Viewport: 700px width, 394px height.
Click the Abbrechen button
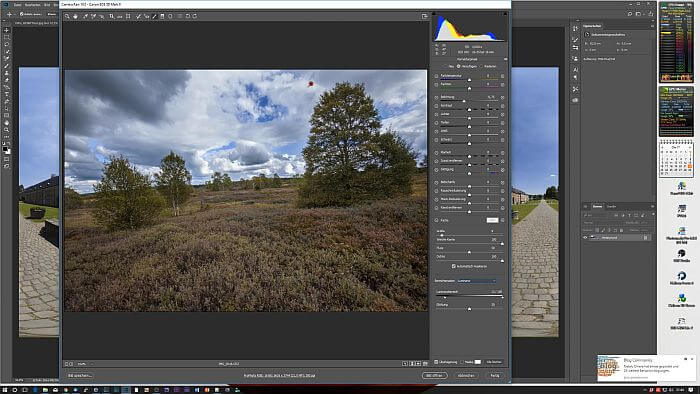(x=466, y=376)
